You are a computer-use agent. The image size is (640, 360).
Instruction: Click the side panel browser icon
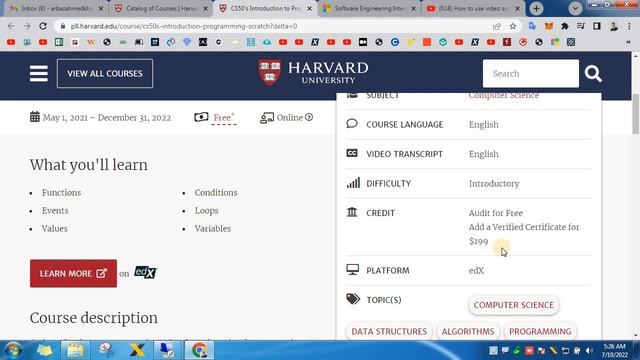[597, 26]
